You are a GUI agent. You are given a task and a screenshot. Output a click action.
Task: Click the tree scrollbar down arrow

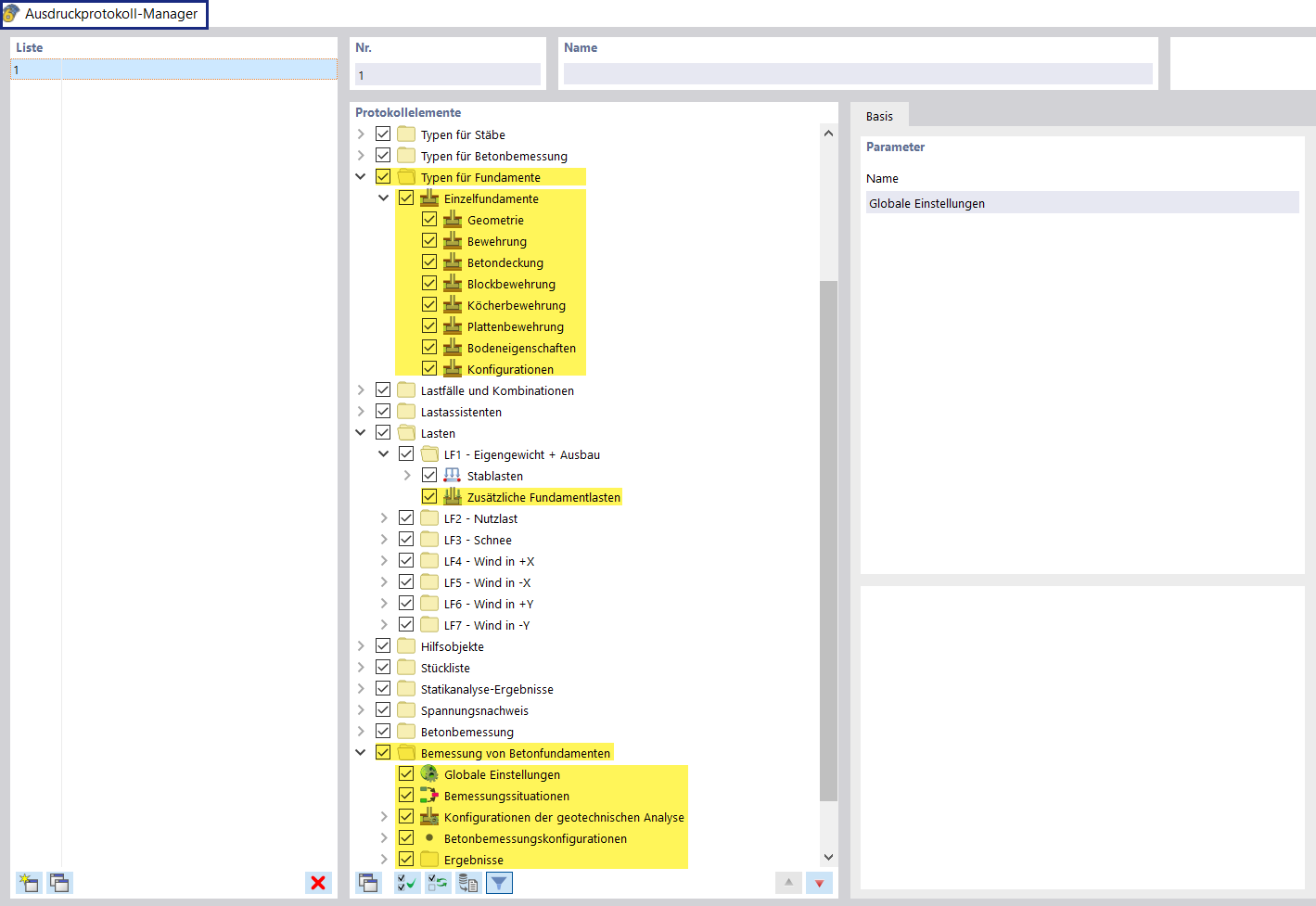tap(829, 858)
